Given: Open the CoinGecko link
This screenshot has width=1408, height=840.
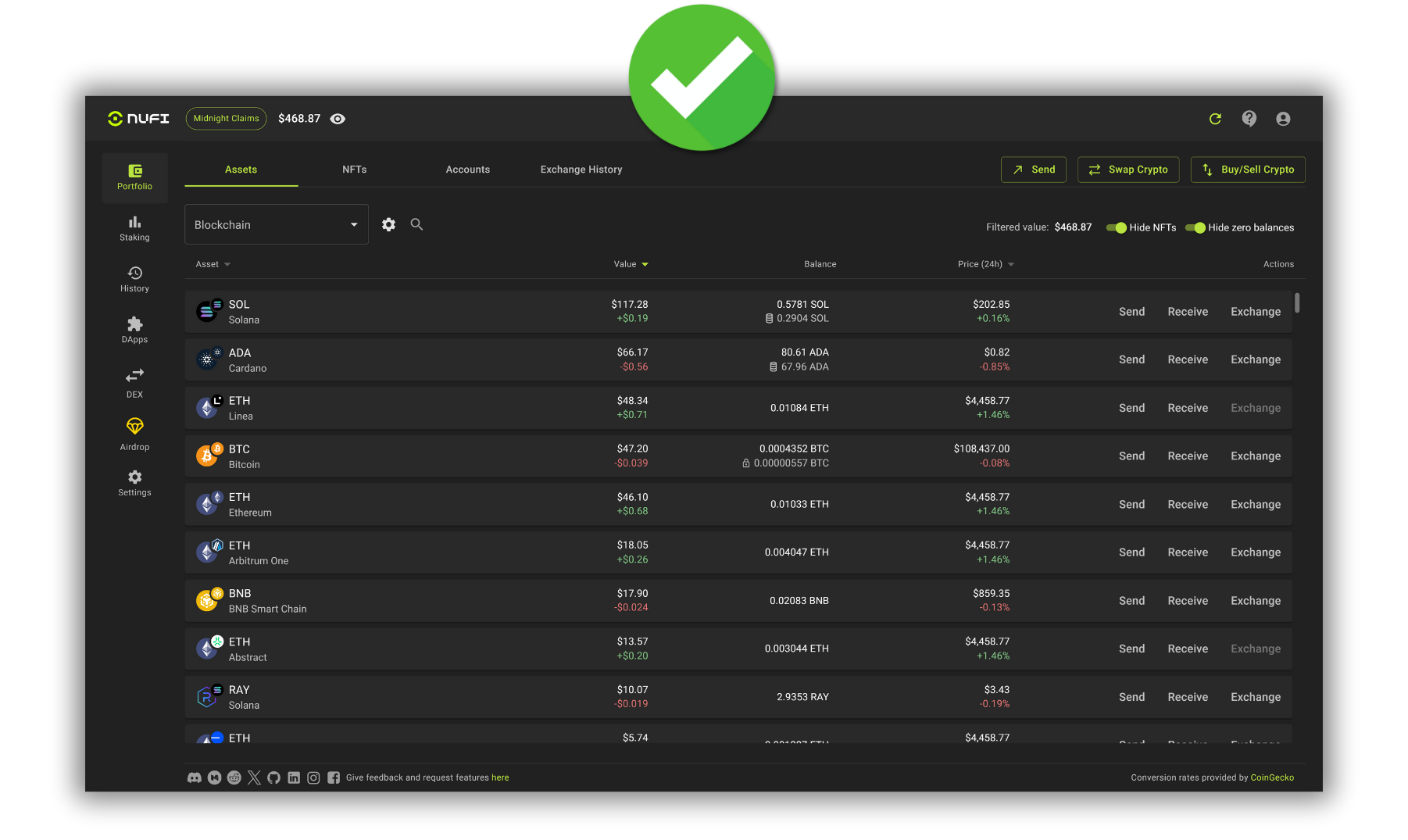Looking at the screenshot, I should point(1272,777).
